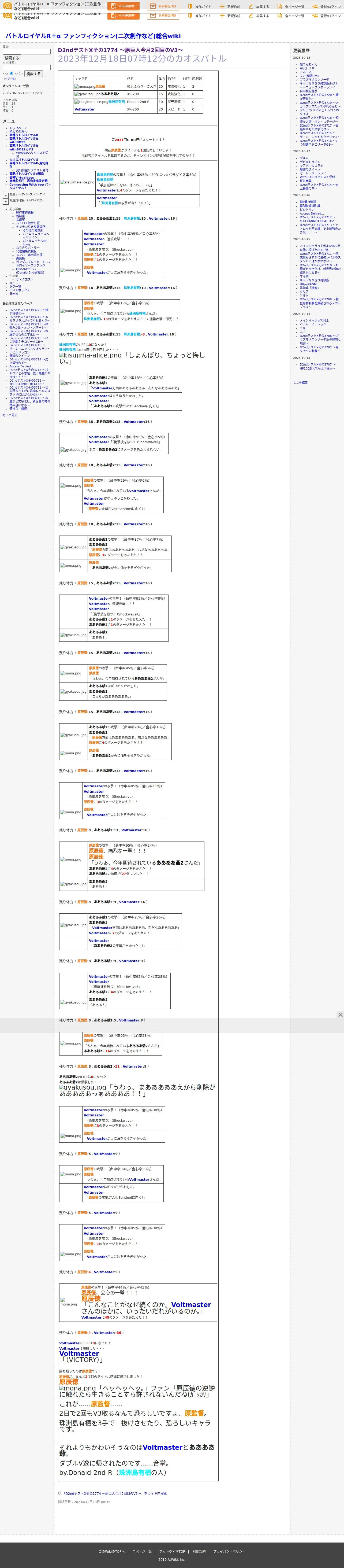The height and width of the screenshot is (1568, 344).
Task: Click the gyakusou.jpg image icon in character table
Action: pos(88,94)
